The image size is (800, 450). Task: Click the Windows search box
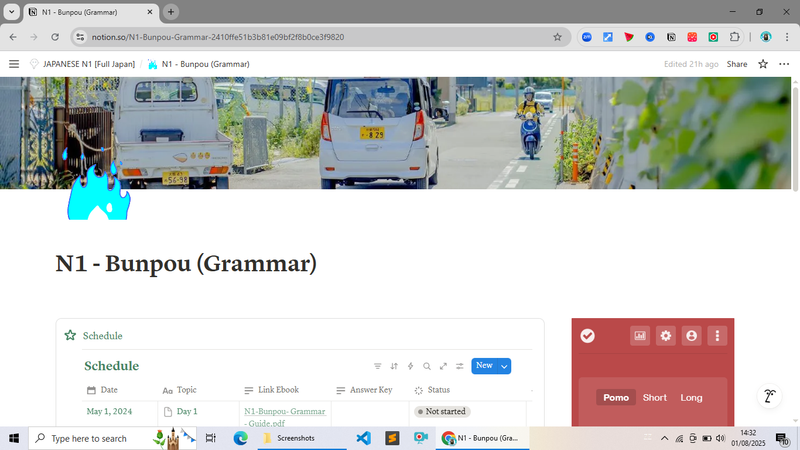pos(112,438)
